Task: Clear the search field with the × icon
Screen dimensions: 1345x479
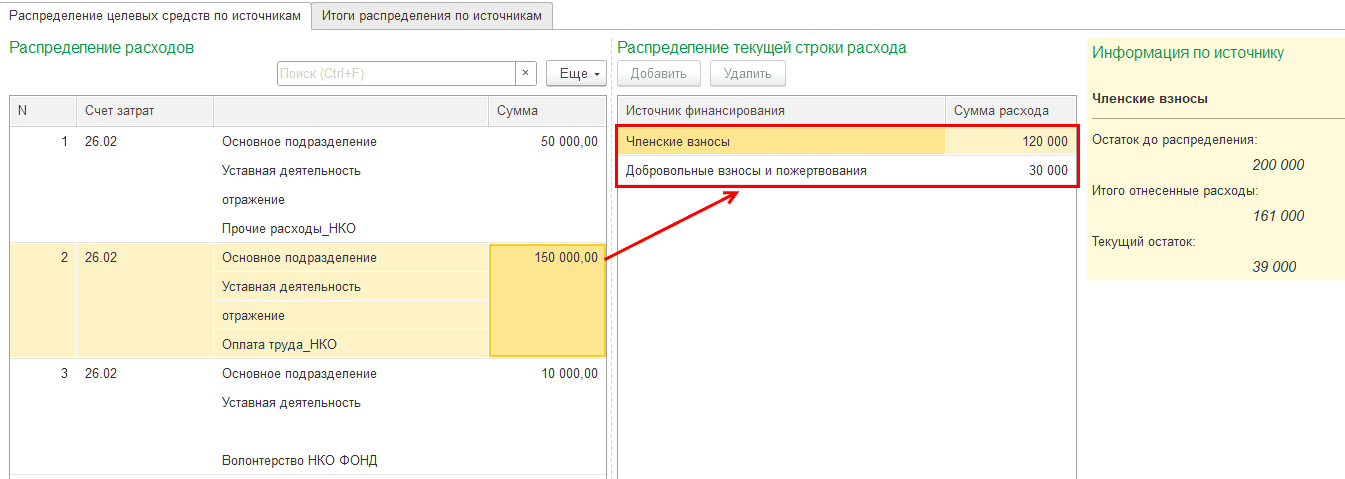Action: click(x=526, y=74)
